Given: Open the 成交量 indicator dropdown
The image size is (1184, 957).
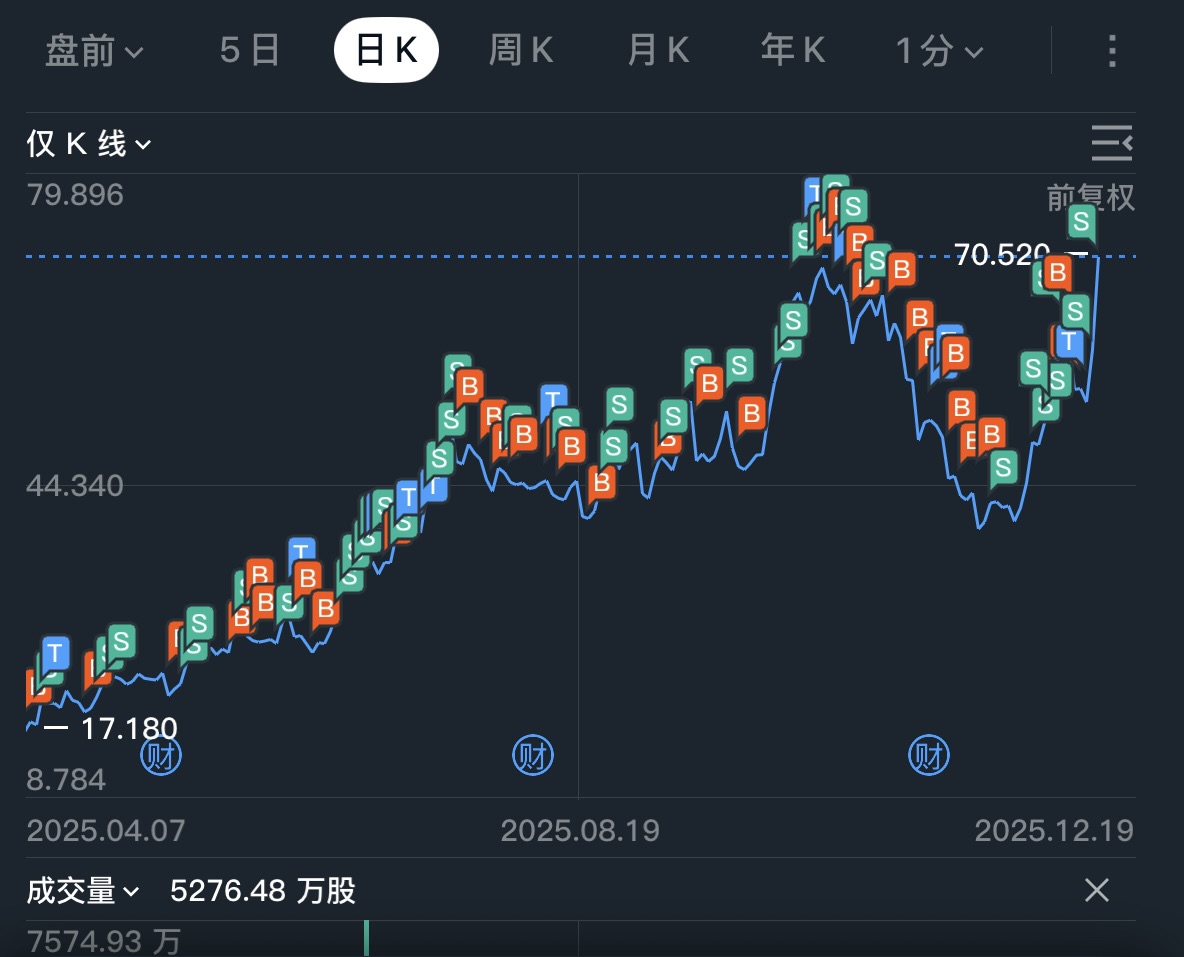Looking at the screenshot, I should pyautogui.click(x=83, y=890).
